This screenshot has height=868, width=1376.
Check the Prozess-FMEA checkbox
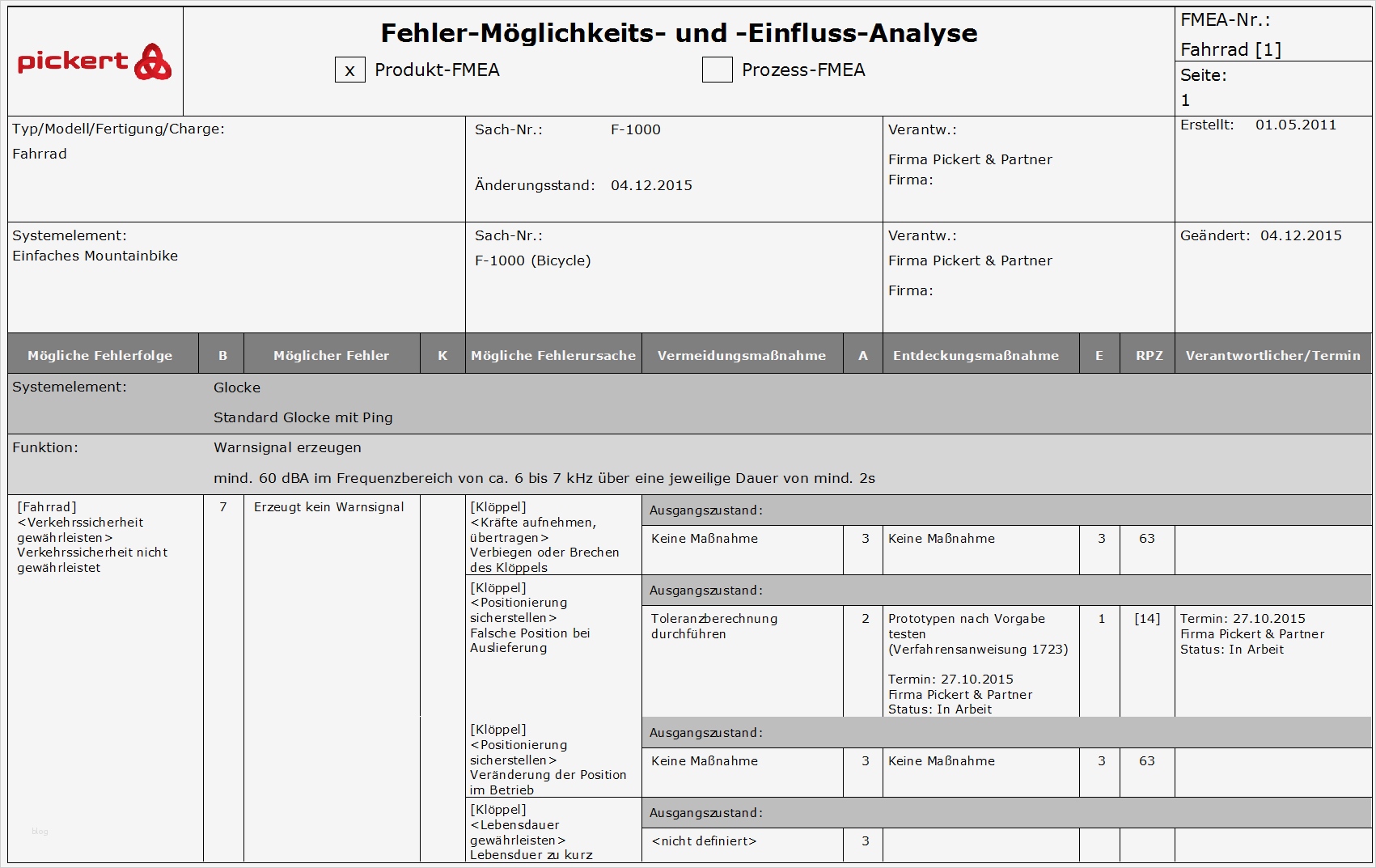point(715,70)
